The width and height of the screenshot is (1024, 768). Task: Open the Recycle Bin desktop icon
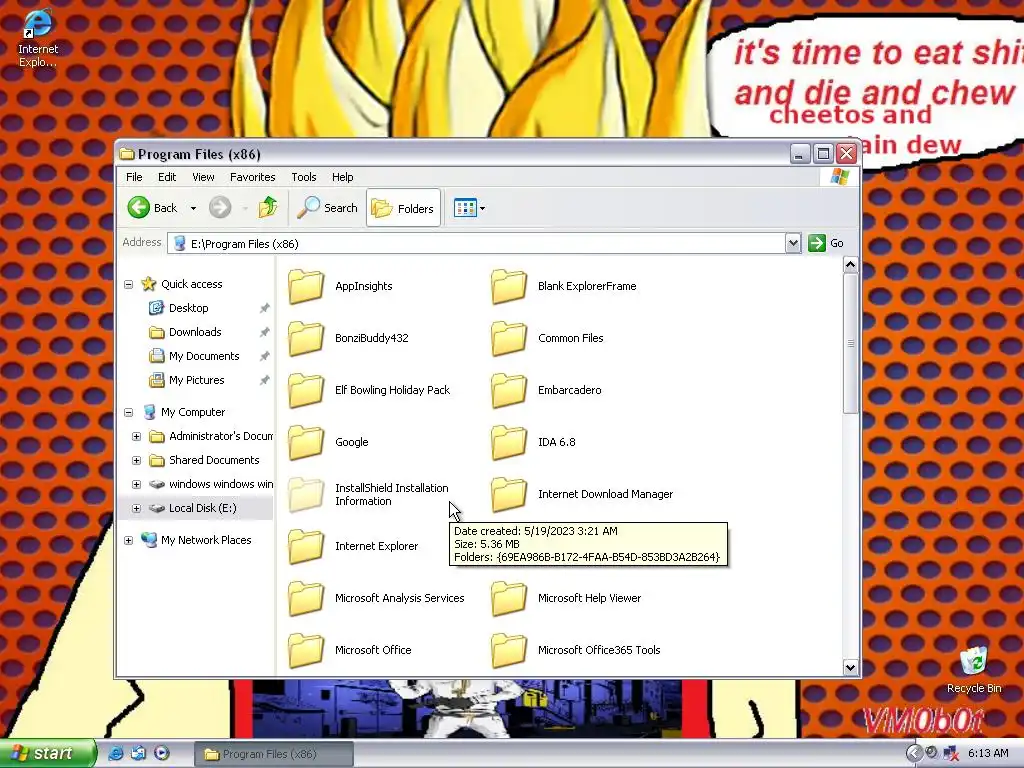974,669
